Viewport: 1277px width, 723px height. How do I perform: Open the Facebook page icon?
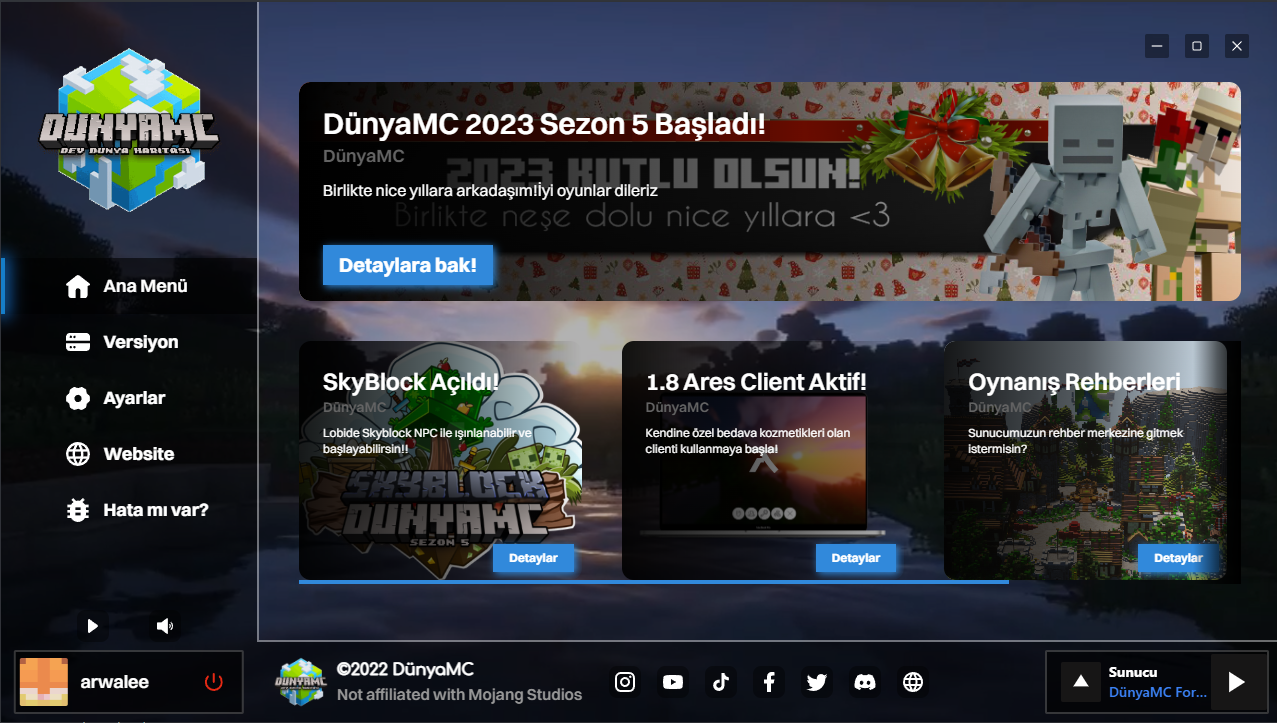tap(769, 682)
